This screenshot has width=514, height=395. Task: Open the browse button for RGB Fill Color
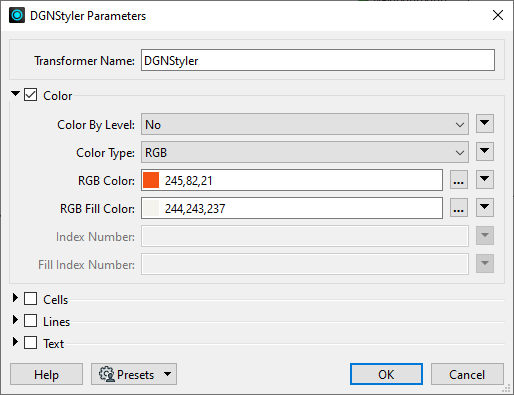point(459,208)
